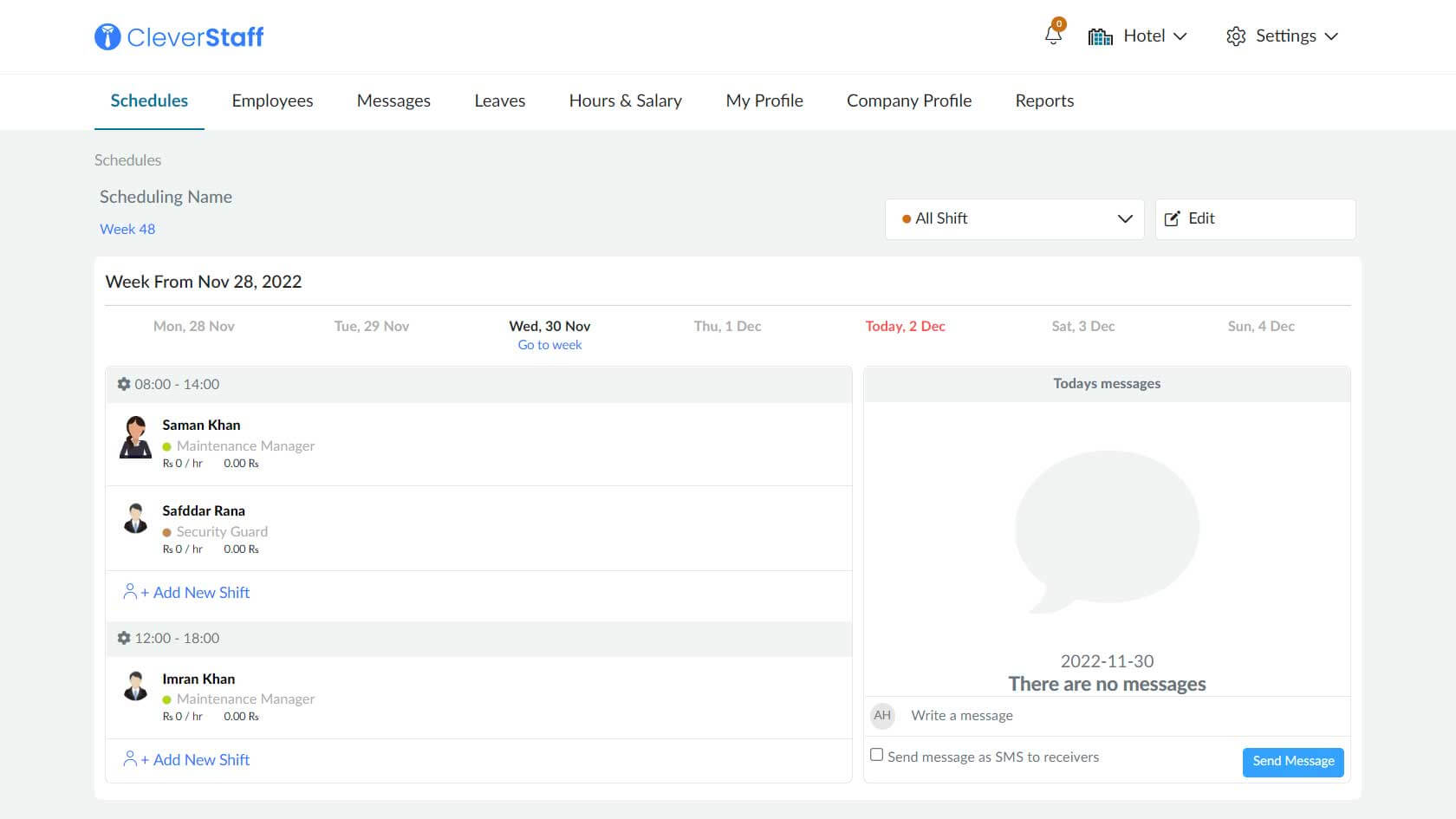Select Today, 2 Dec day header
The height and width of the screenshot is (819, 1456).
click(x=905, y=326)
